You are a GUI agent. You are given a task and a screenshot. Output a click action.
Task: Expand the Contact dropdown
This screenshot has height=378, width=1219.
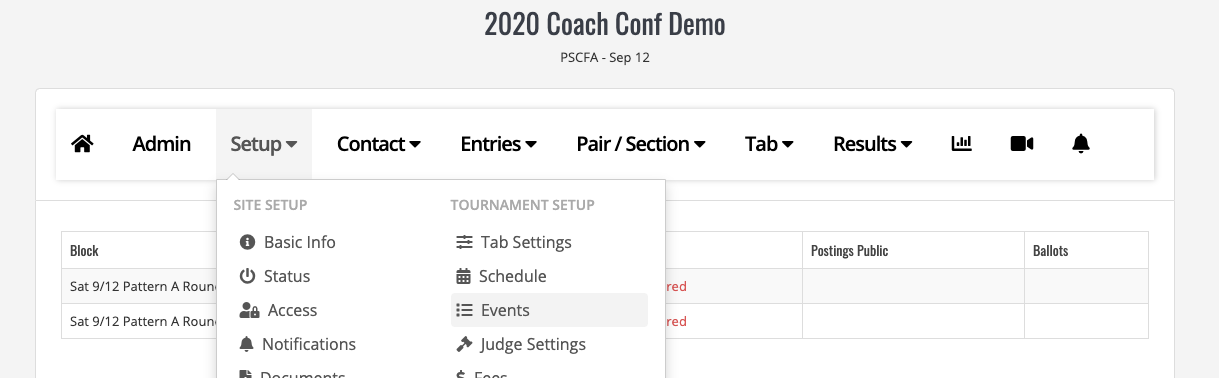pos(379,144)
